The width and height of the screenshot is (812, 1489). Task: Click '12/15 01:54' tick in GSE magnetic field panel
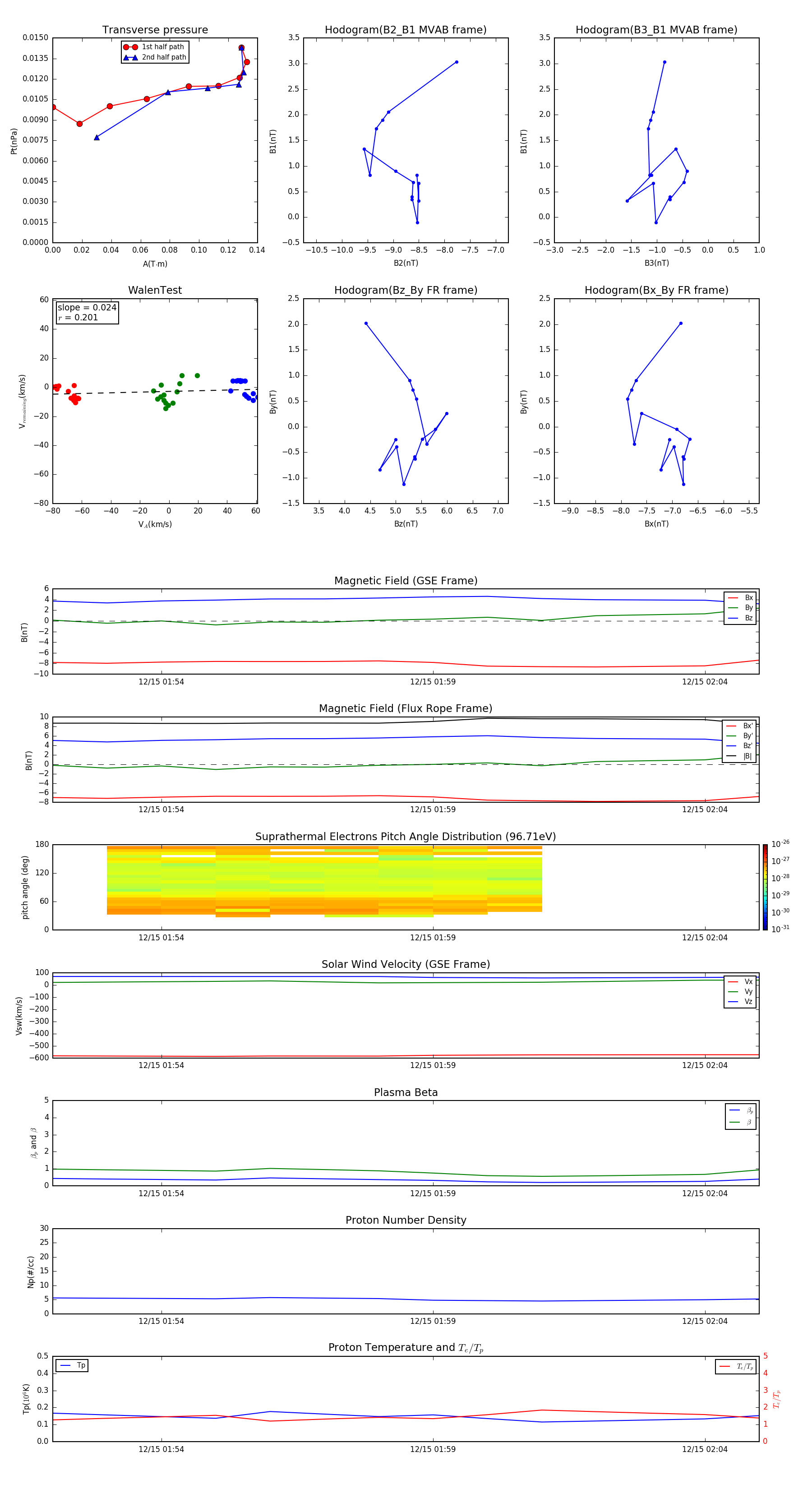click(x=161, y=682)
